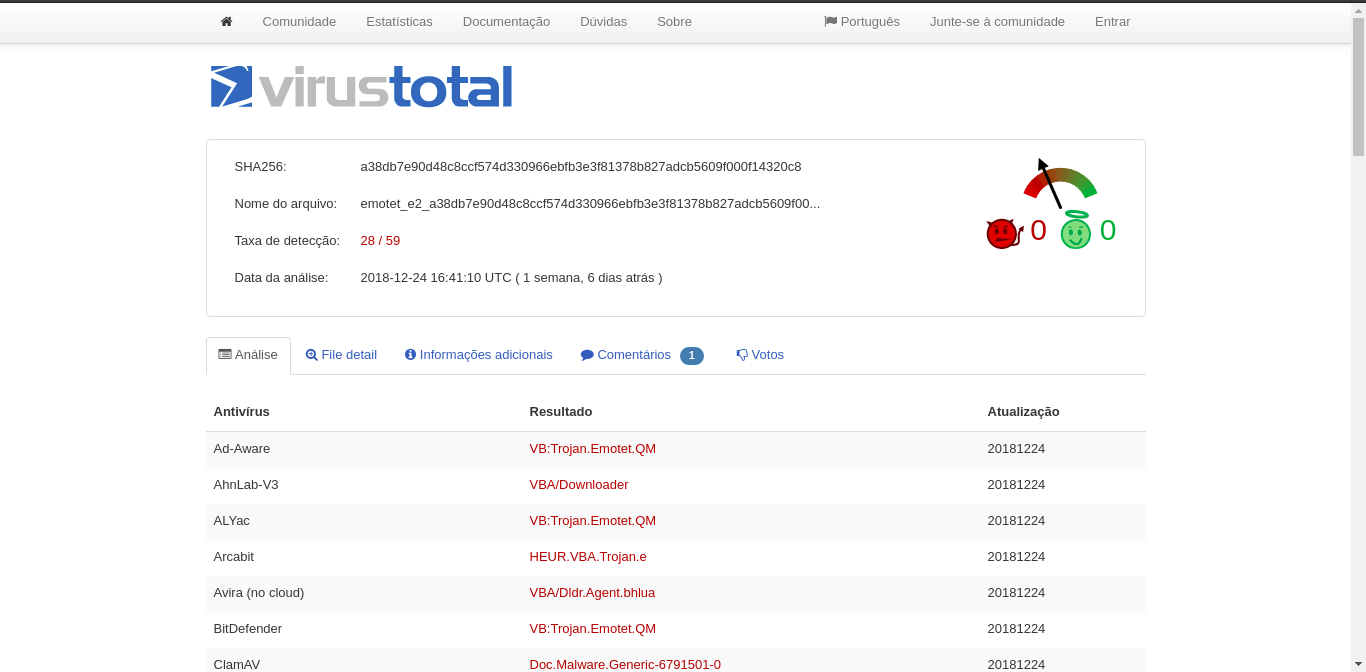This screenshot has width=1366, height=672.
Task: Click the Resultado column header
Action: point(561,412)
